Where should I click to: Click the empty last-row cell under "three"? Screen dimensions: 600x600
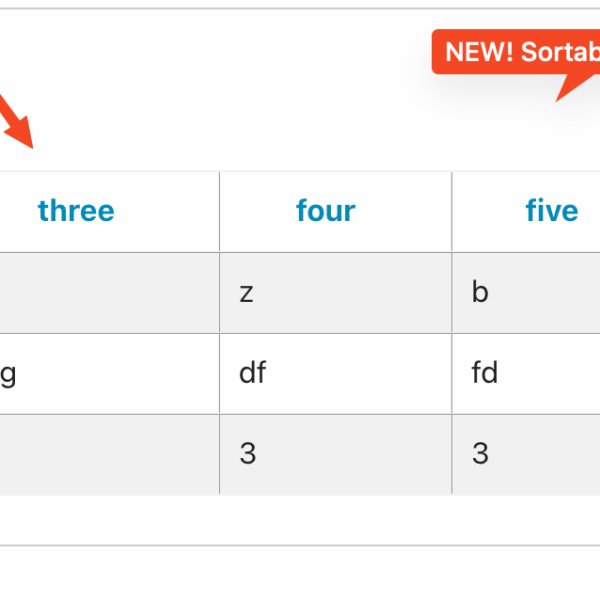[x=110, y=453]
